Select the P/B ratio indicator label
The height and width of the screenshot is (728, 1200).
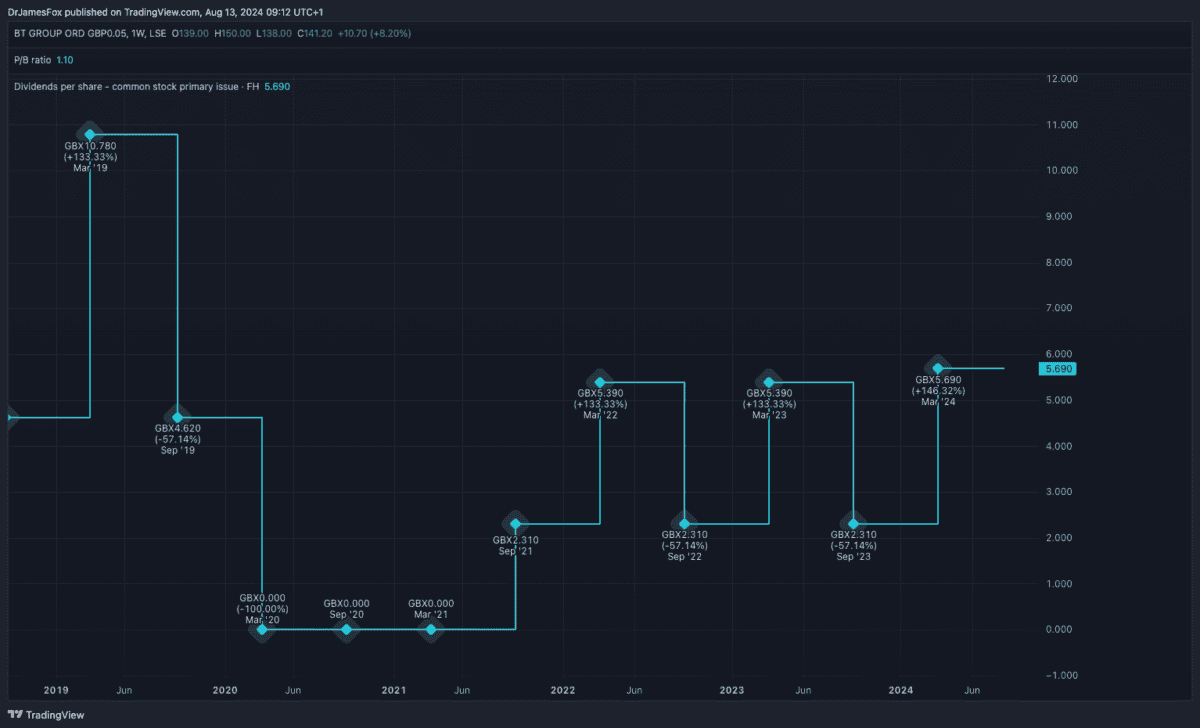pyautogui.click(x=32, y=60)
